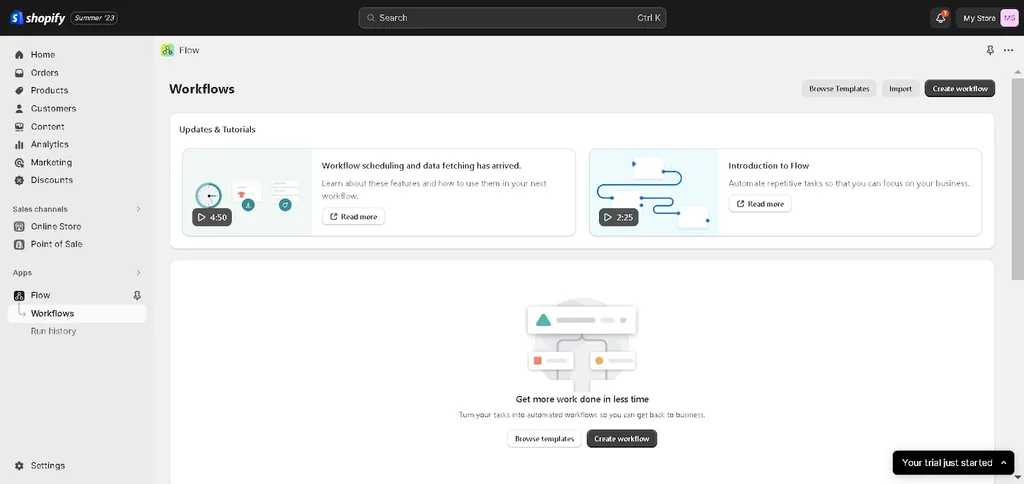Click the pin icon beside Flow in sidebar

(137, 295)
